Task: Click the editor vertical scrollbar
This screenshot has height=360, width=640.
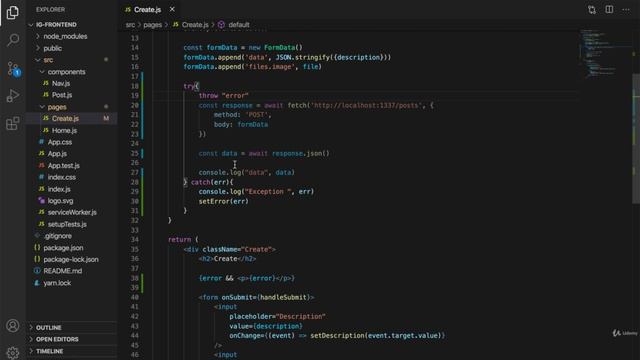Action: [x=636, y=139]
